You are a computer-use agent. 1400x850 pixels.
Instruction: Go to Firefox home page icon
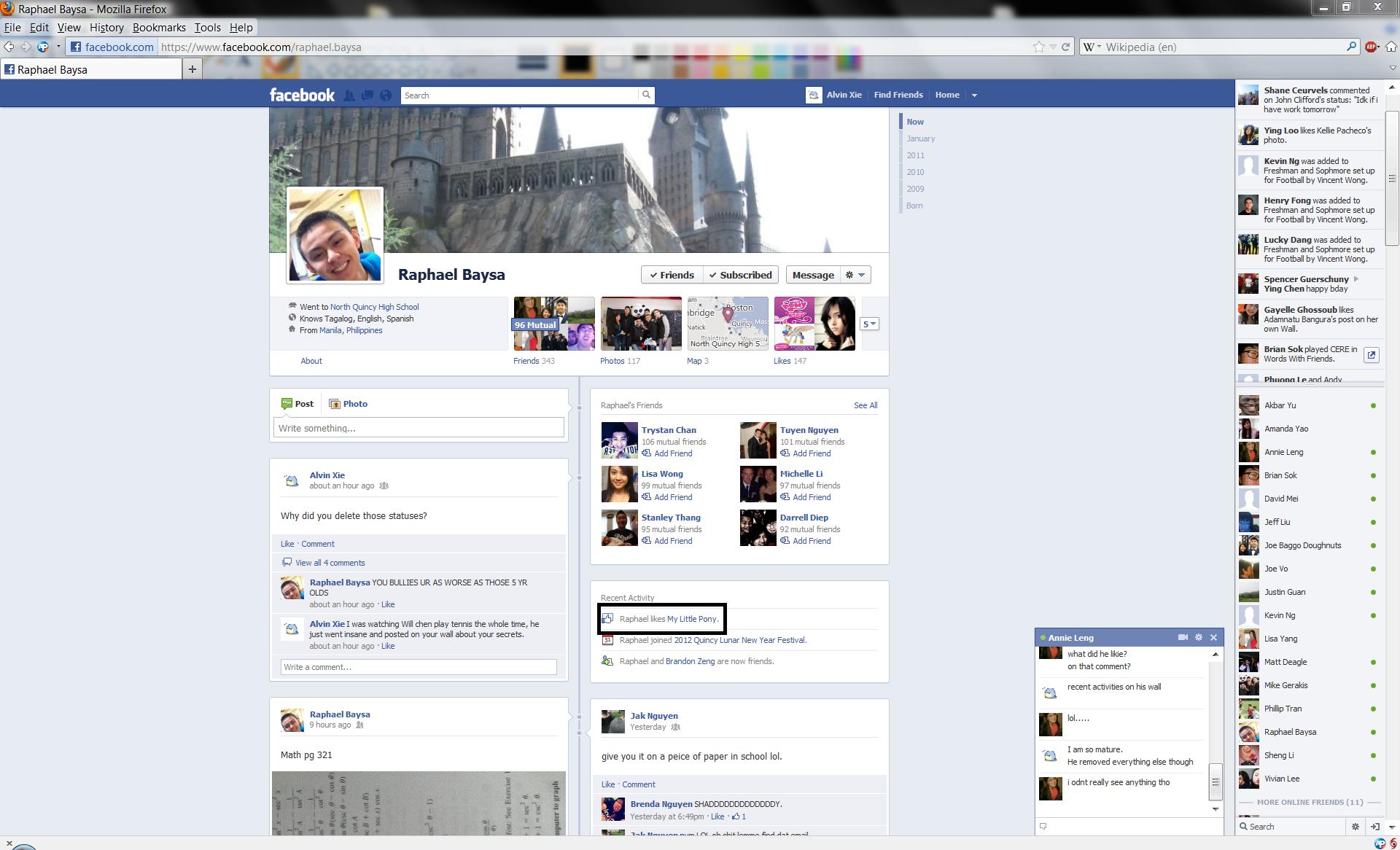[1391, 47]
